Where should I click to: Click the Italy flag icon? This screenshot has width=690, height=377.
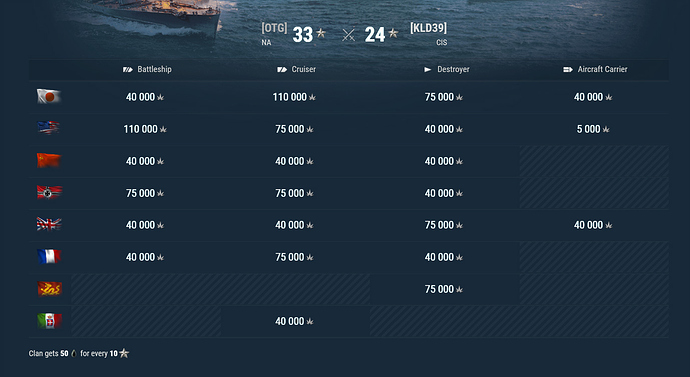click(49, 321)
